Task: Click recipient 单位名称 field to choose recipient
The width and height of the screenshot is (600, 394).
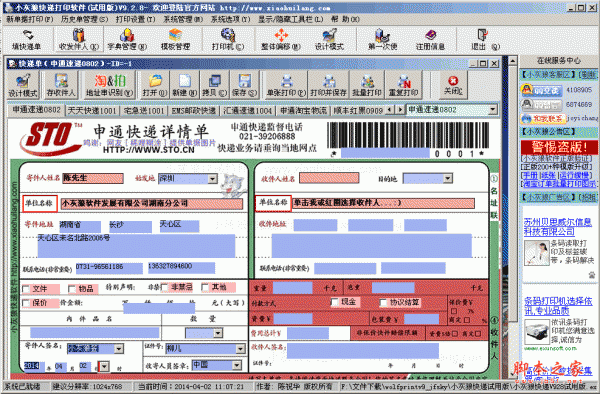Action: tap(383, 203)
